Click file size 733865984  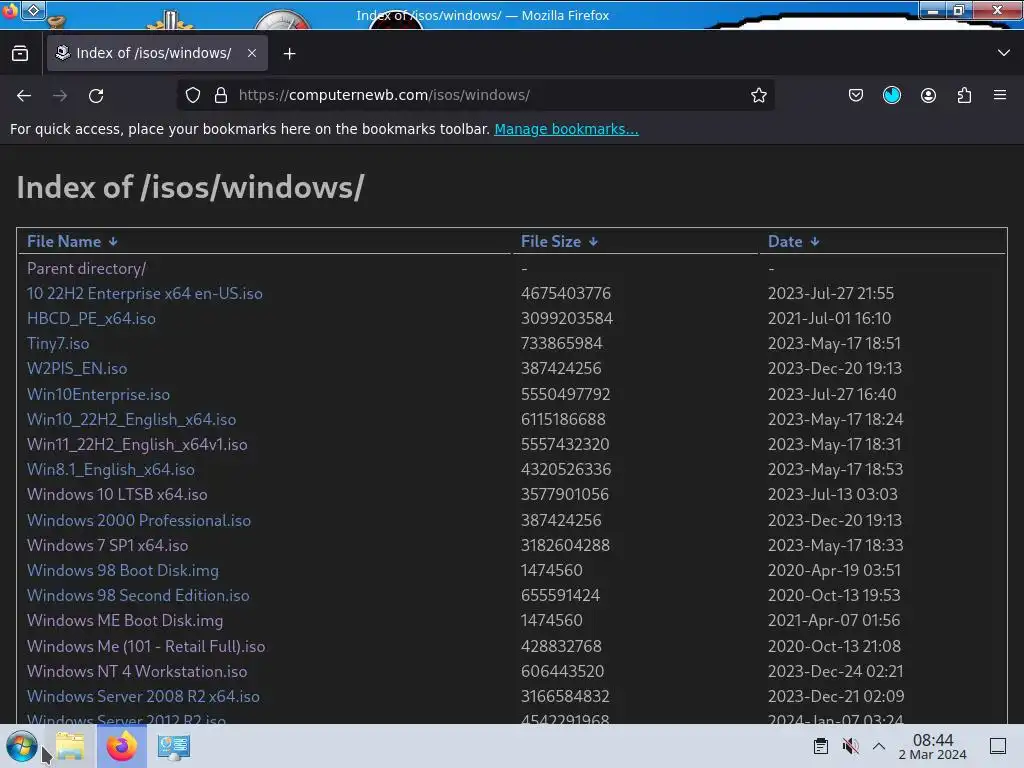(x=561, y=344)
